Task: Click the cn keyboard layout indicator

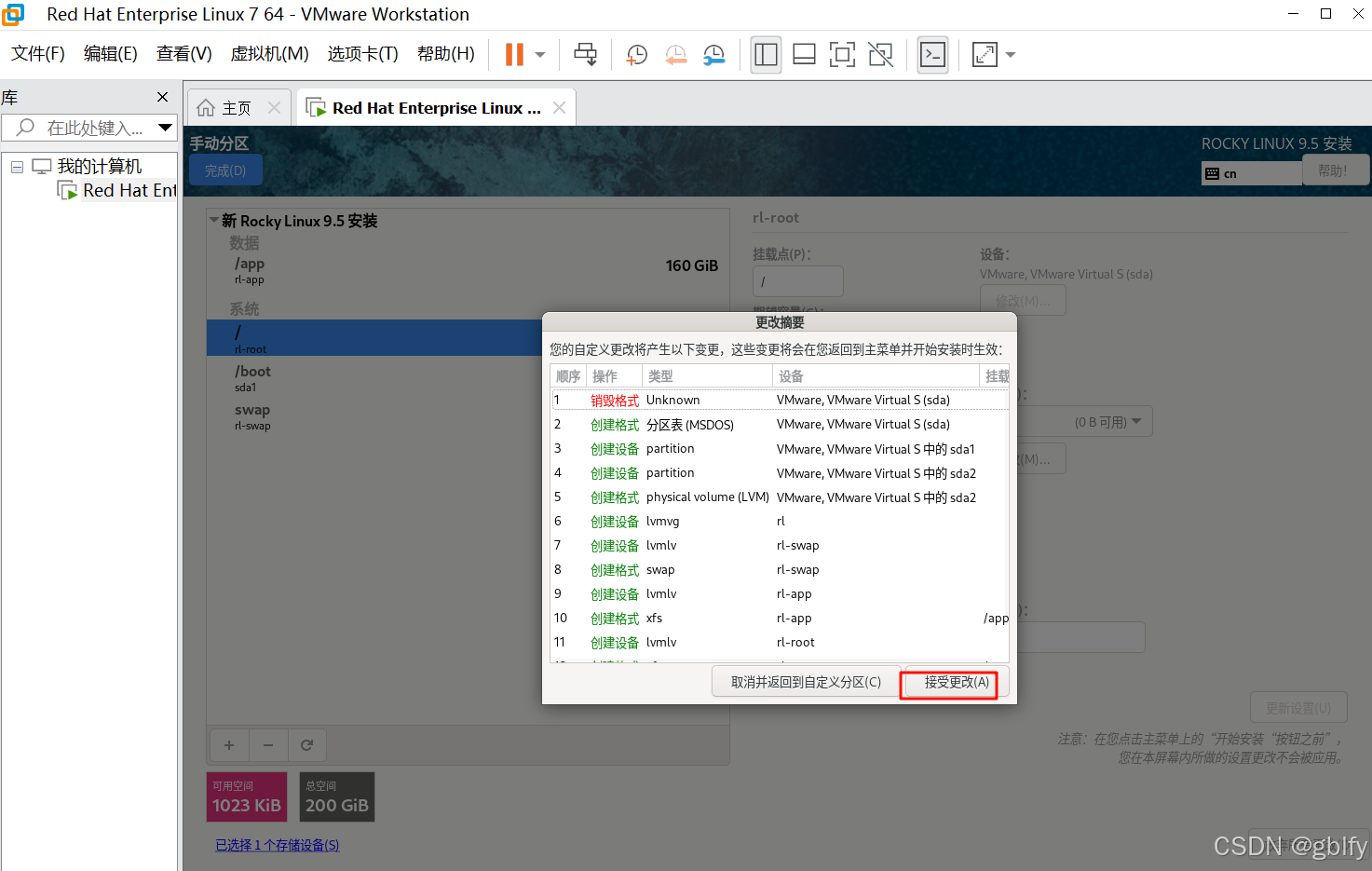Action: (x=1252, y=173)
